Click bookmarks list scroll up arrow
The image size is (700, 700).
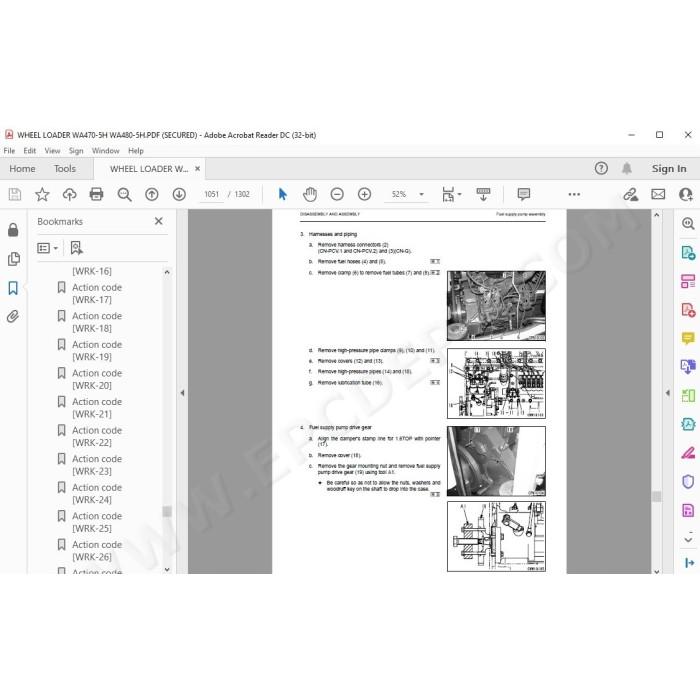(167, 272)
